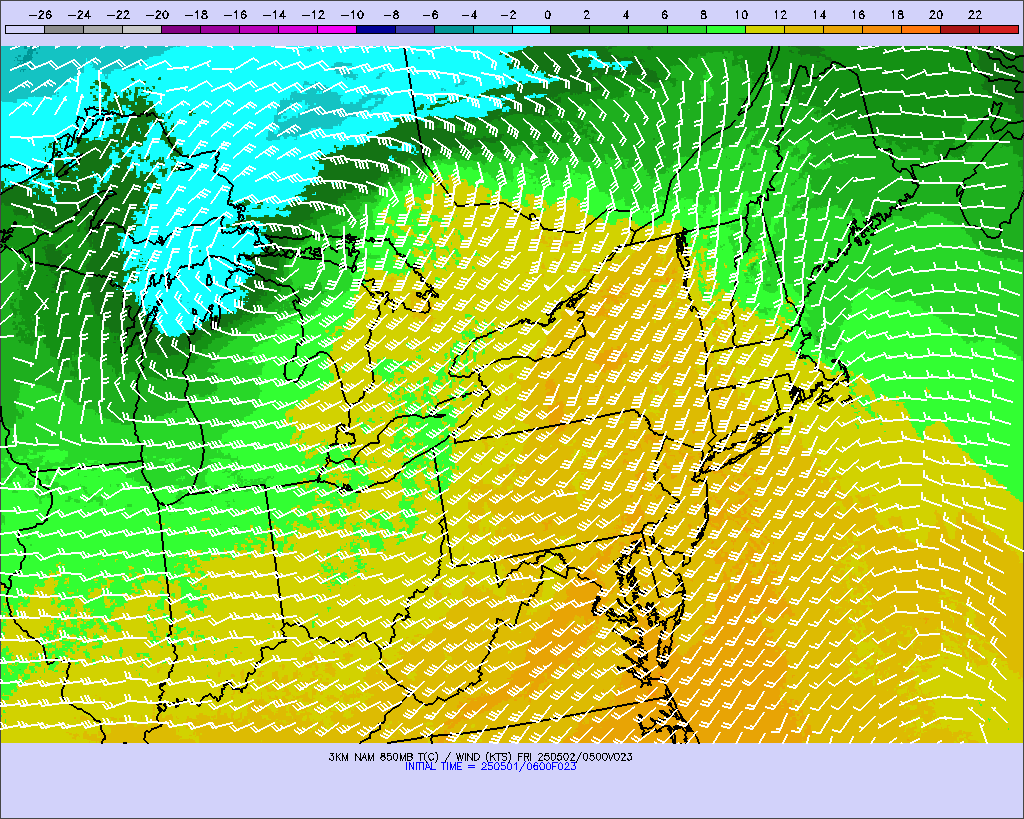This screenshot has width=1024, height=819.
Task: Click the blue "INITIAL TIME = 250501/0600F023" text
Action: point(490,767)
